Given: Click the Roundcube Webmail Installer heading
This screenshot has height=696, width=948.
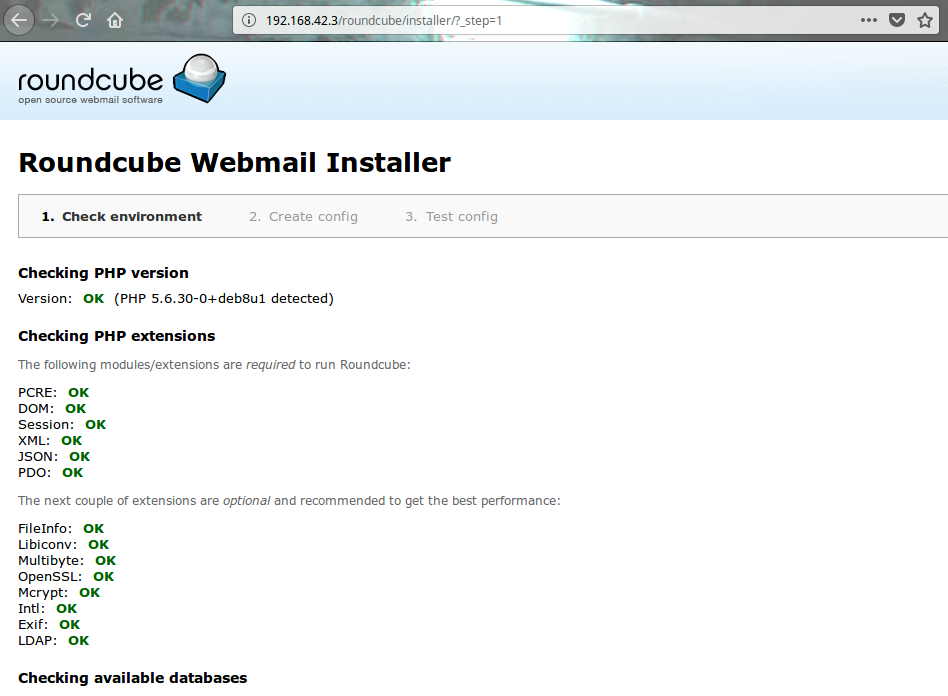Looking at the screenshot, I should pos(235,163).
